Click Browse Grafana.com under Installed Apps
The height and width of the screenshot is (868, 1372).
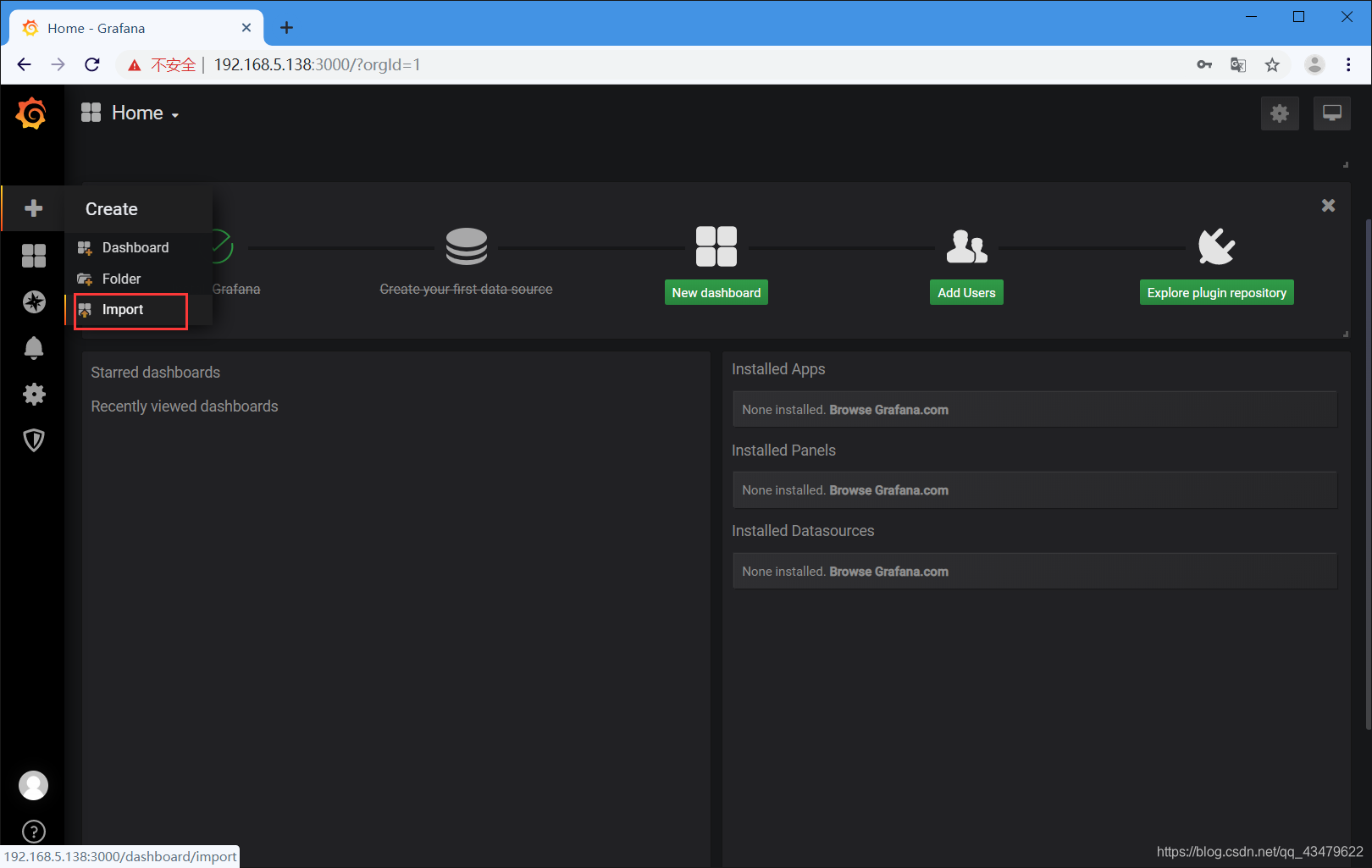(888, 410)
